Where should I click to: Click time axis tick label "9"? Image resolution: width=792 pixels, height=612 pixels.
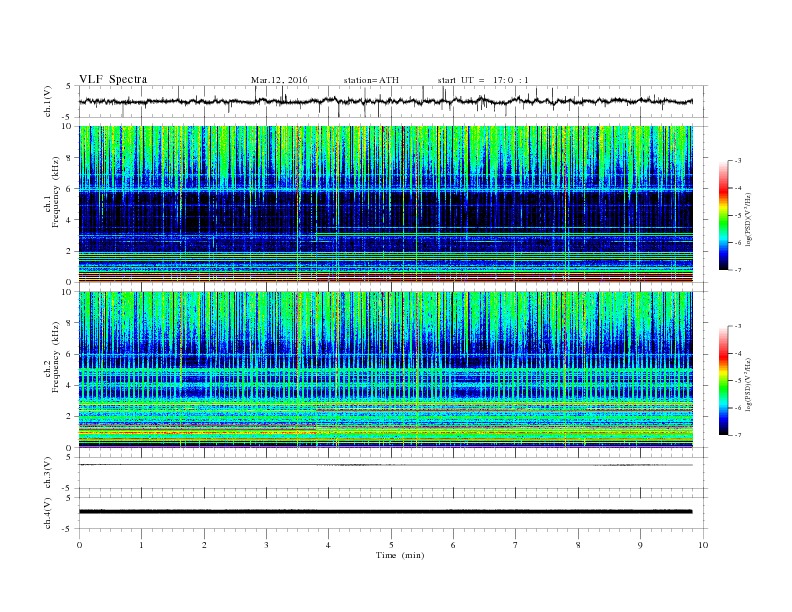click(640, 545)
